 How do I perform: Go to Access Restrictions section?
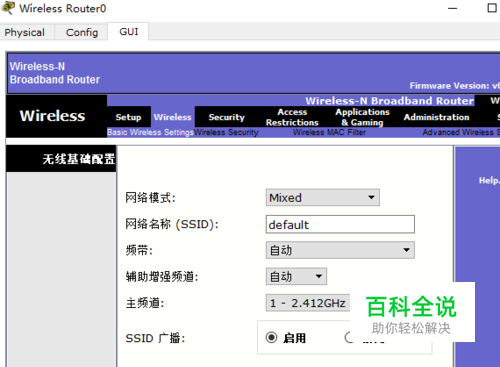pyautogui.click(x=292, y=117)
